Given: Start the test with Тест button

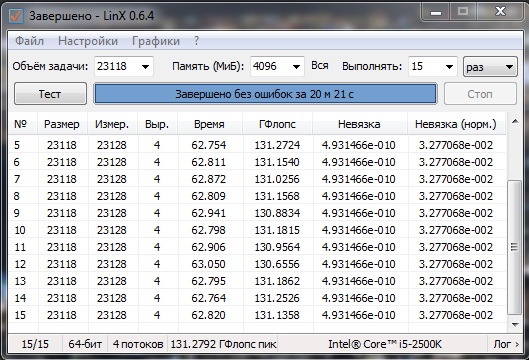Looking at the screenshot, I should (50, 94).
